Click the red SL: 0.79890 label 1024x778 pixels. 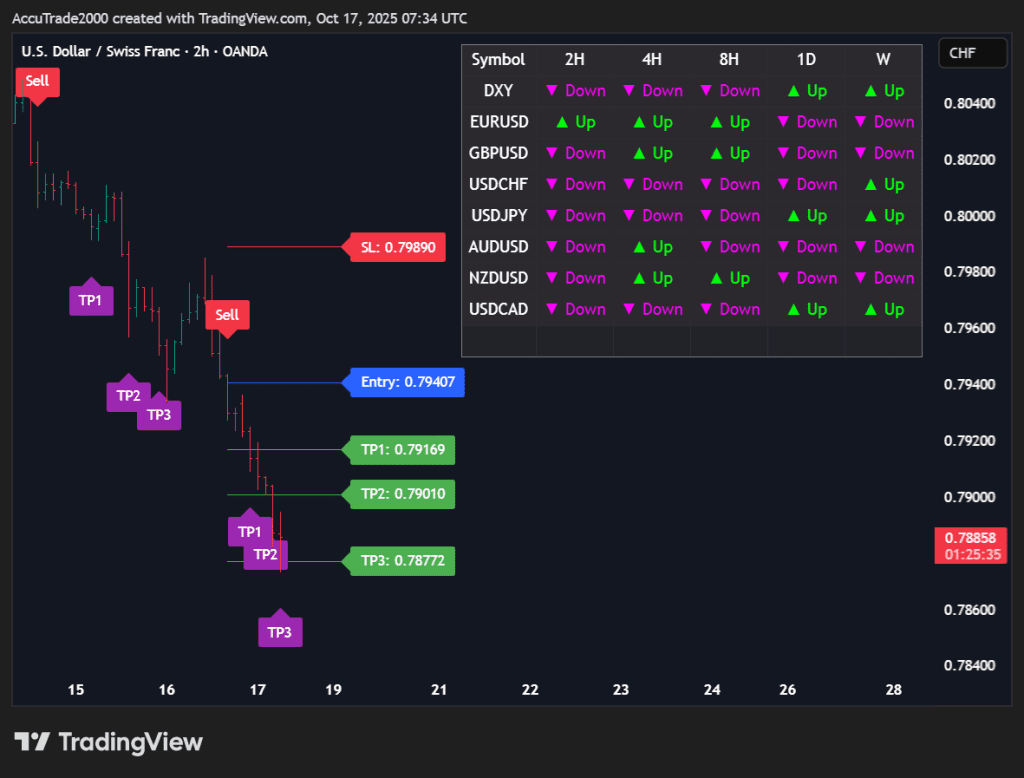(x=397, y=247)
